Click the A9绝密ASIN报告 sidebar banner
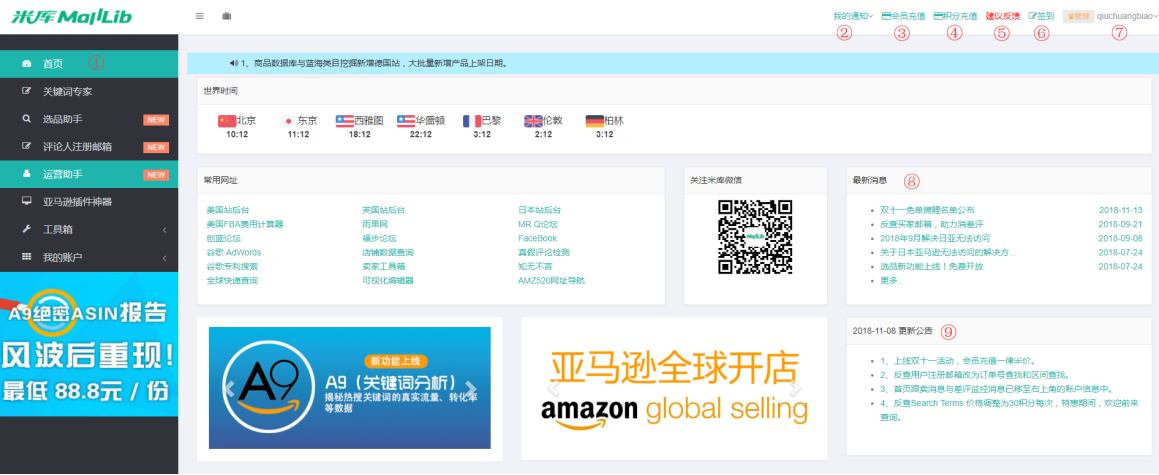Image resolution: width=1159 pixels, height=475 pixels. click(89, 344)
